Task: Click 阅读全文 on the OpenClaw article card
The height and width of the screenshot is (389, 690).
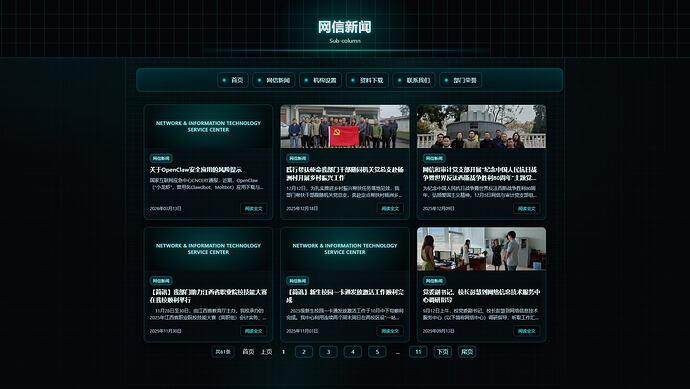Action: [253, 209]
